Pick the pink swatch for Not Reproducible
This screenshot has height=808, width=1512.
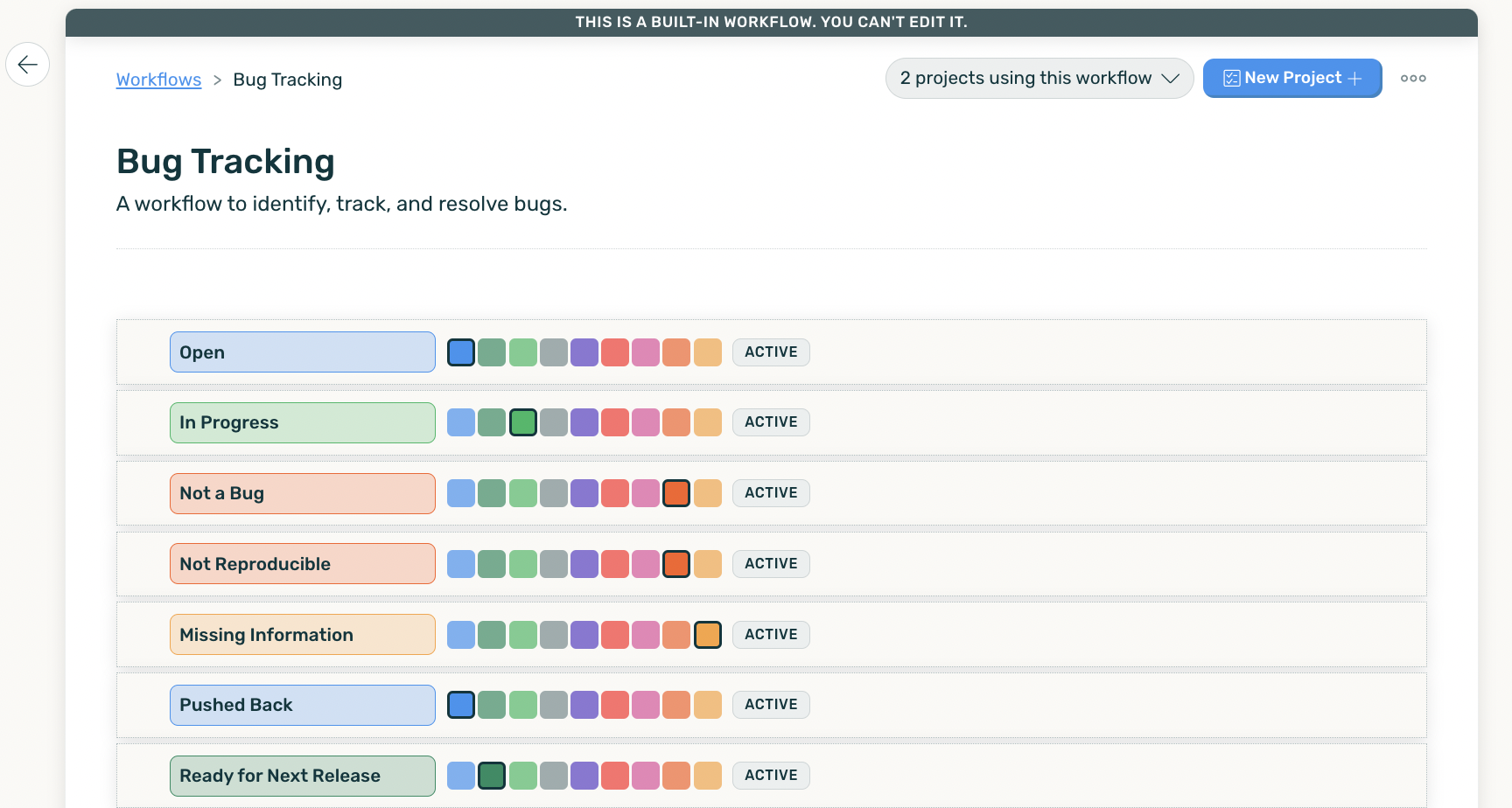(x=646, y=563)
